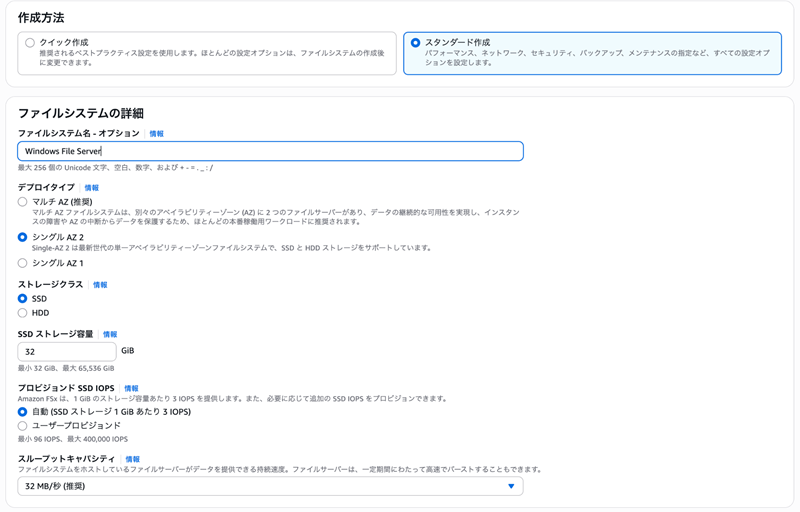Click the スタンダード作成 card description text
800x512 pixels.
pos(596,57)
